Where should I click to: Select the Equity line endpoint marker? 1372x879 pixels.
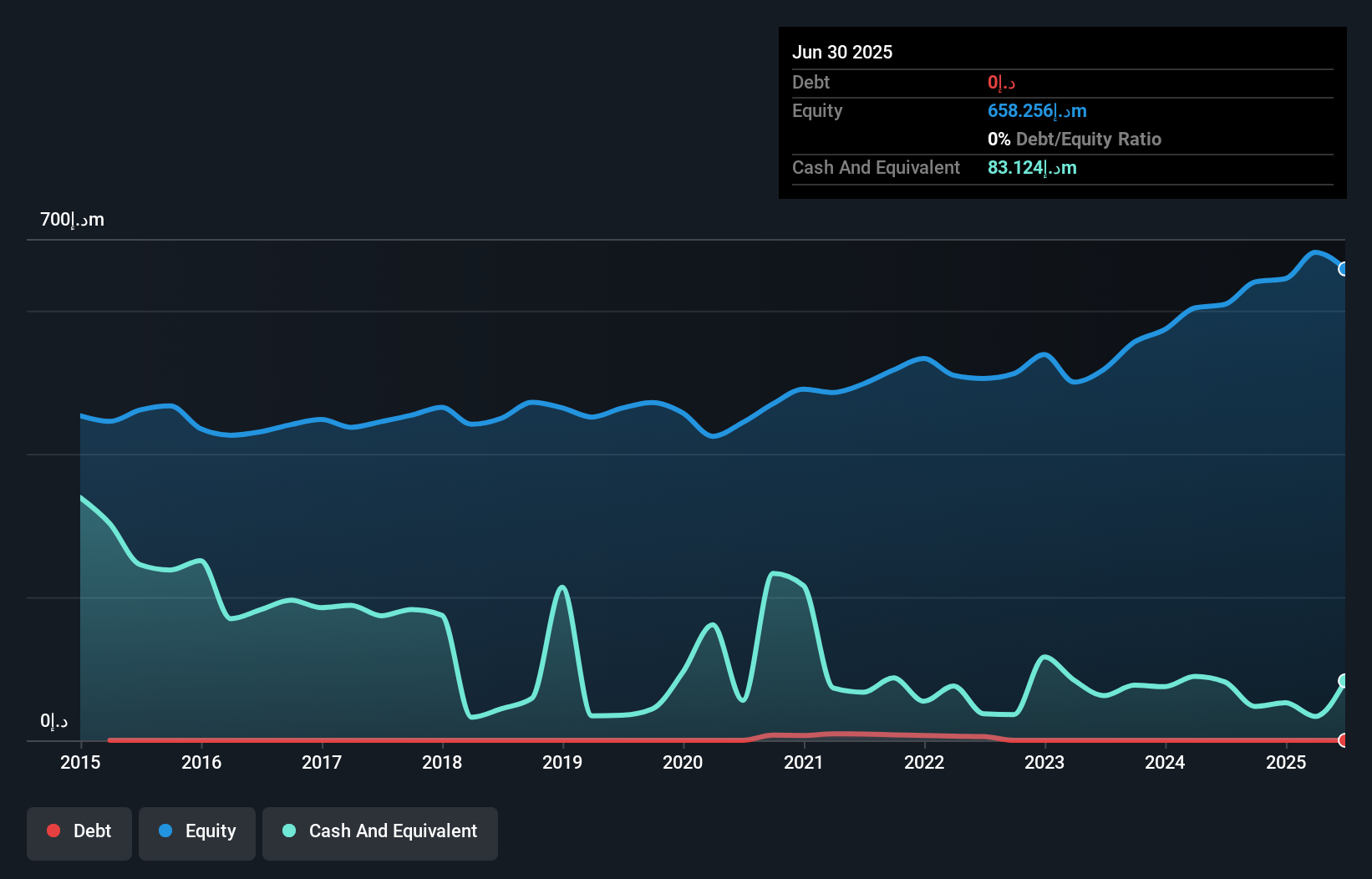click(1344, 269)
